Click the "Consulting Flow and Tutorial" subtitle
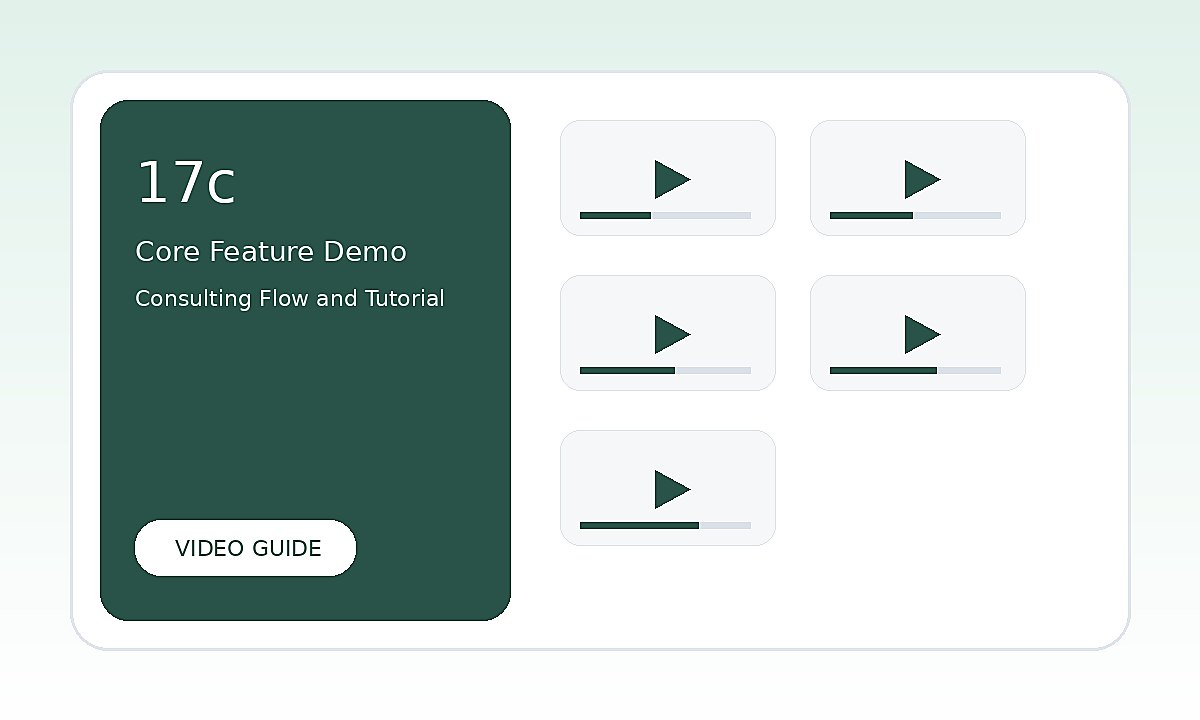1200x720 pixels. click(x=290, y=298)
